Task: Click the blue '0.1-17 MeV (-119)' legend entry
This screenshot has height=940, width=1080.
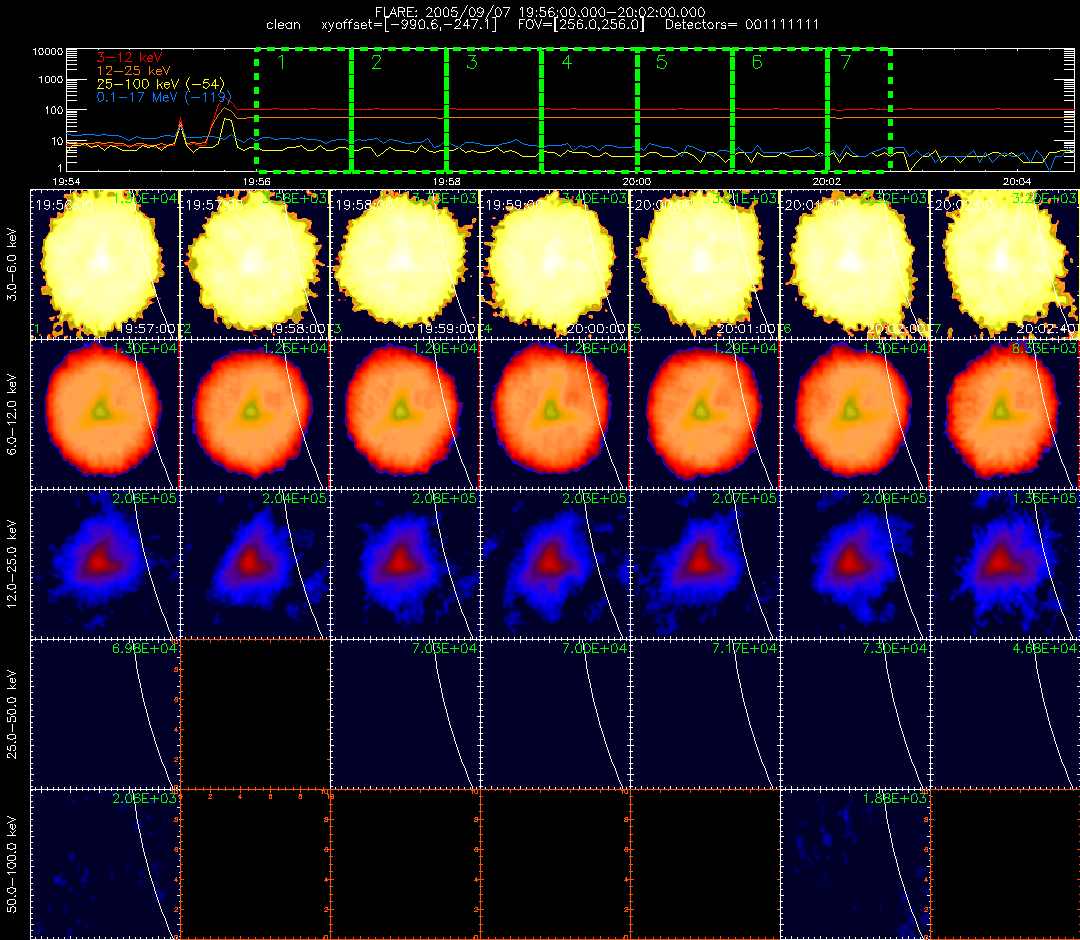Action: (163, 98)
